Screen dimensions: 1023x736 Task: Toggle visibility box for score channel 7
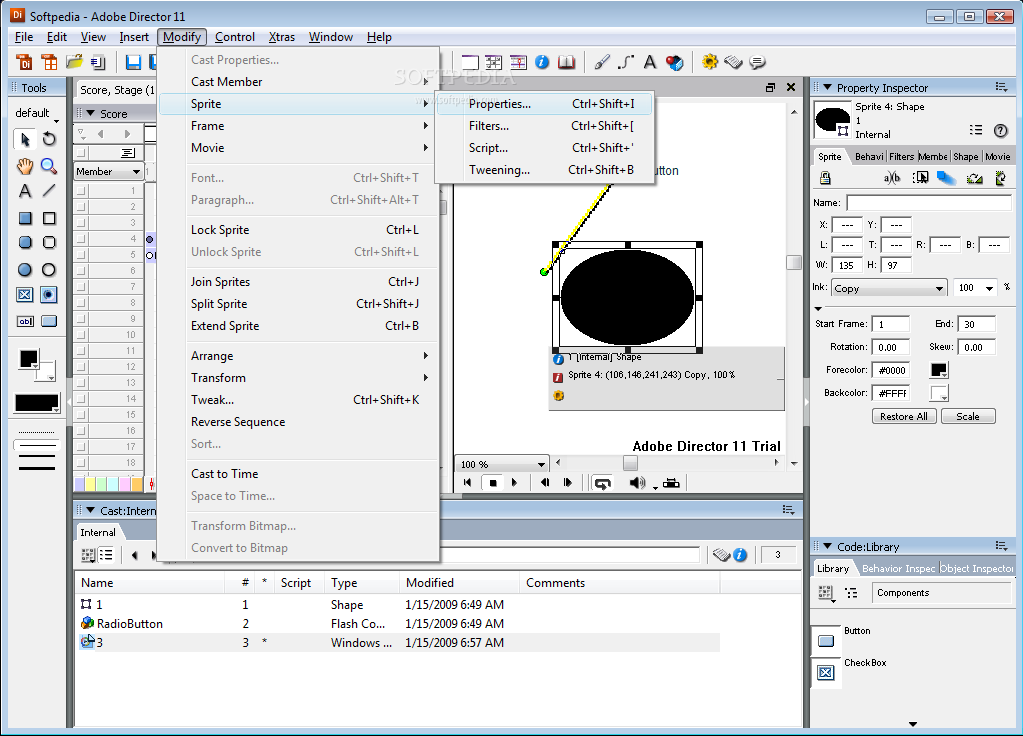pyautogui.click(x=81, y=286)
